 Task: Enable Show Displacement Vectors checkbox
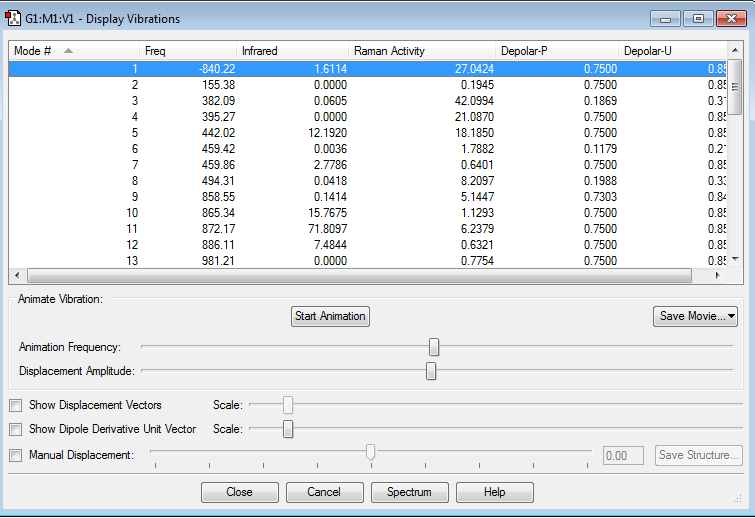tap(16, 405)
